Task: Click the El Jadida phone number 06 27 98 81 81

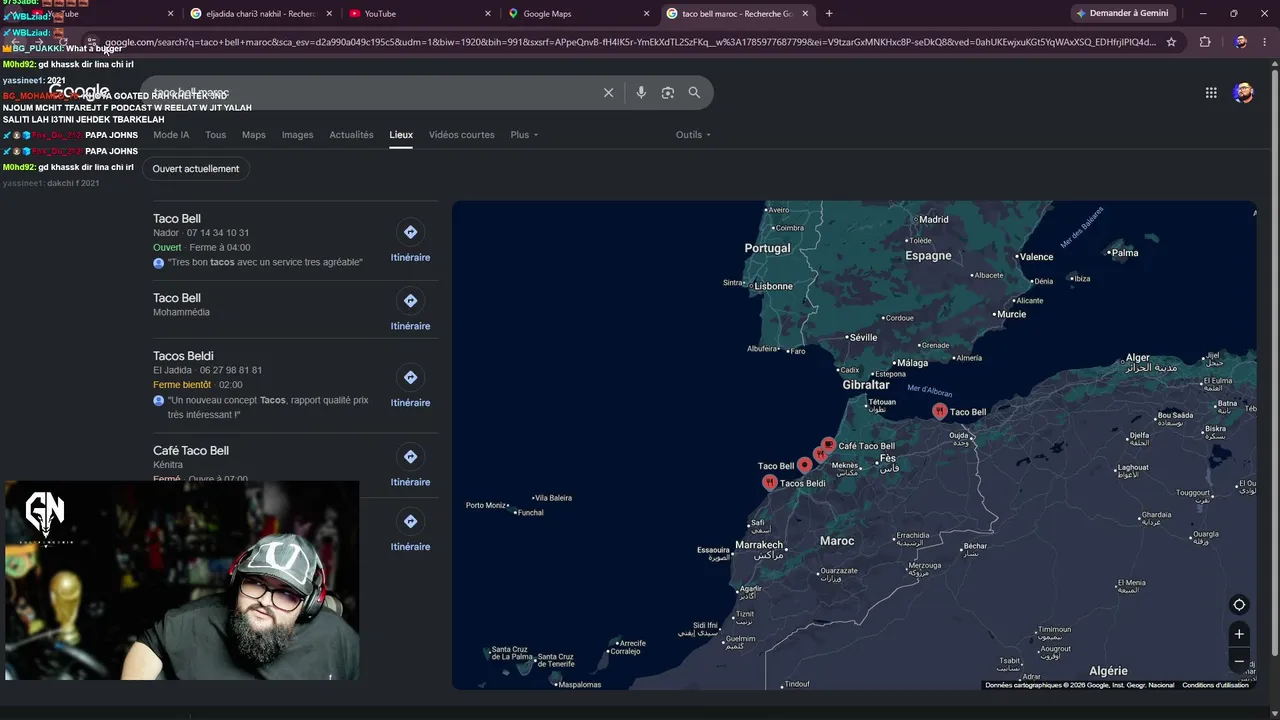Action: click(231, 370)
